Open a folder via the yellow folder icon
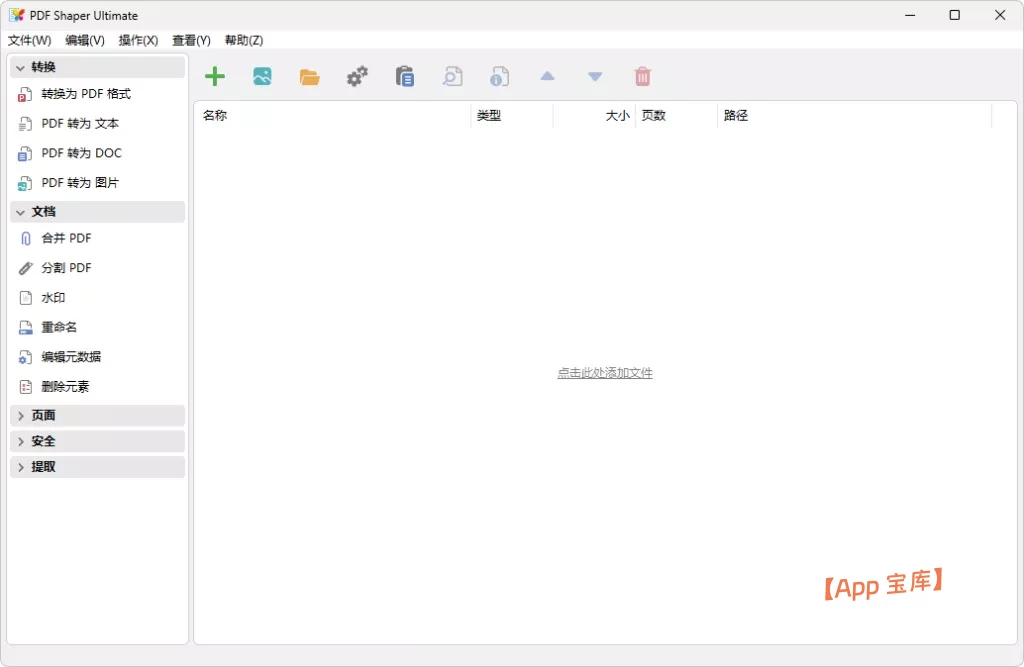 point(309,76)
